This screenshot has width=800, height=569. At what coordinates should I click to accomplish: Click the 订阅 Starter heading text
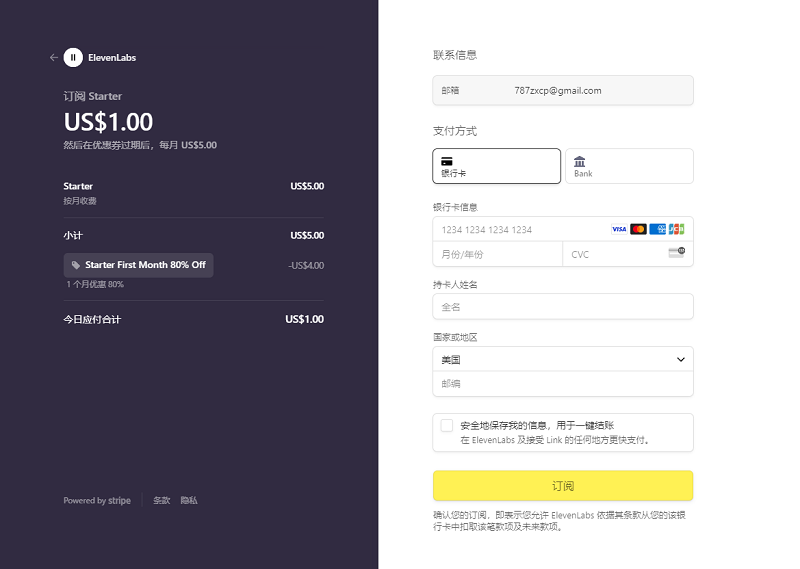[x=92, y=96]
